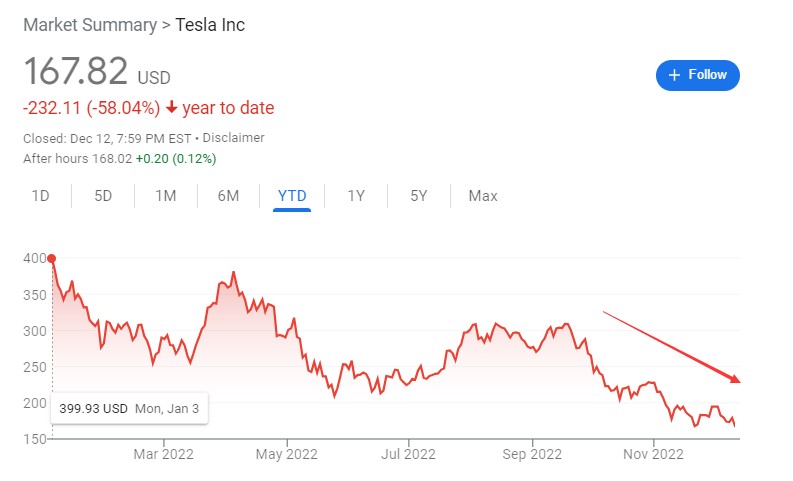Click the after hours price text

point(119,158)
